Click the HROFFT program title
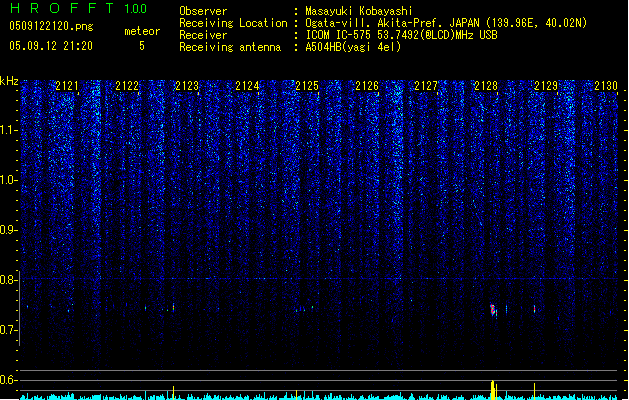Viewport: 629px width, 400px height. coord(62,8)
